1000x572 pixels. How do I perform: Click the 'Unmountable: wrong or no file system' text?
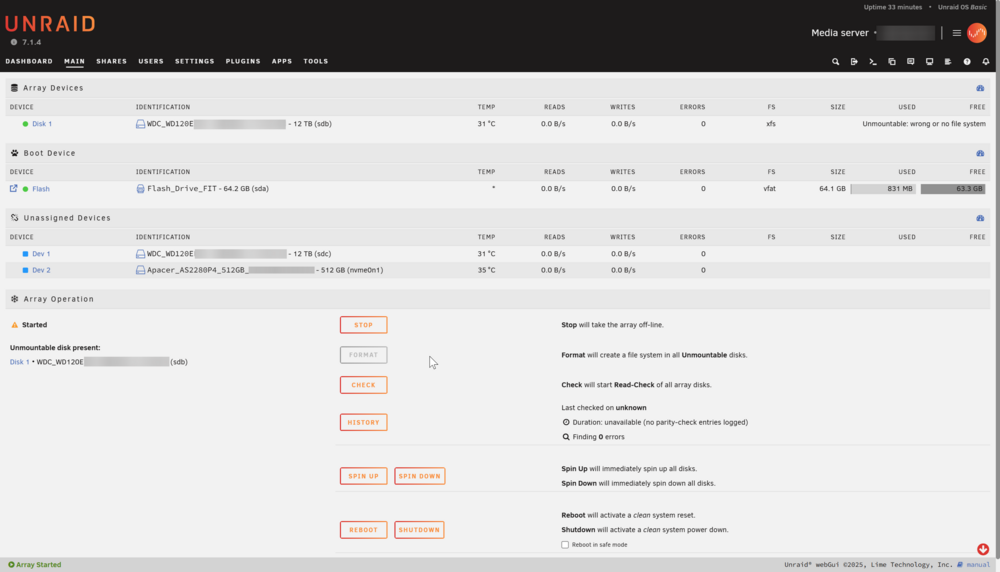pos(924,124)
